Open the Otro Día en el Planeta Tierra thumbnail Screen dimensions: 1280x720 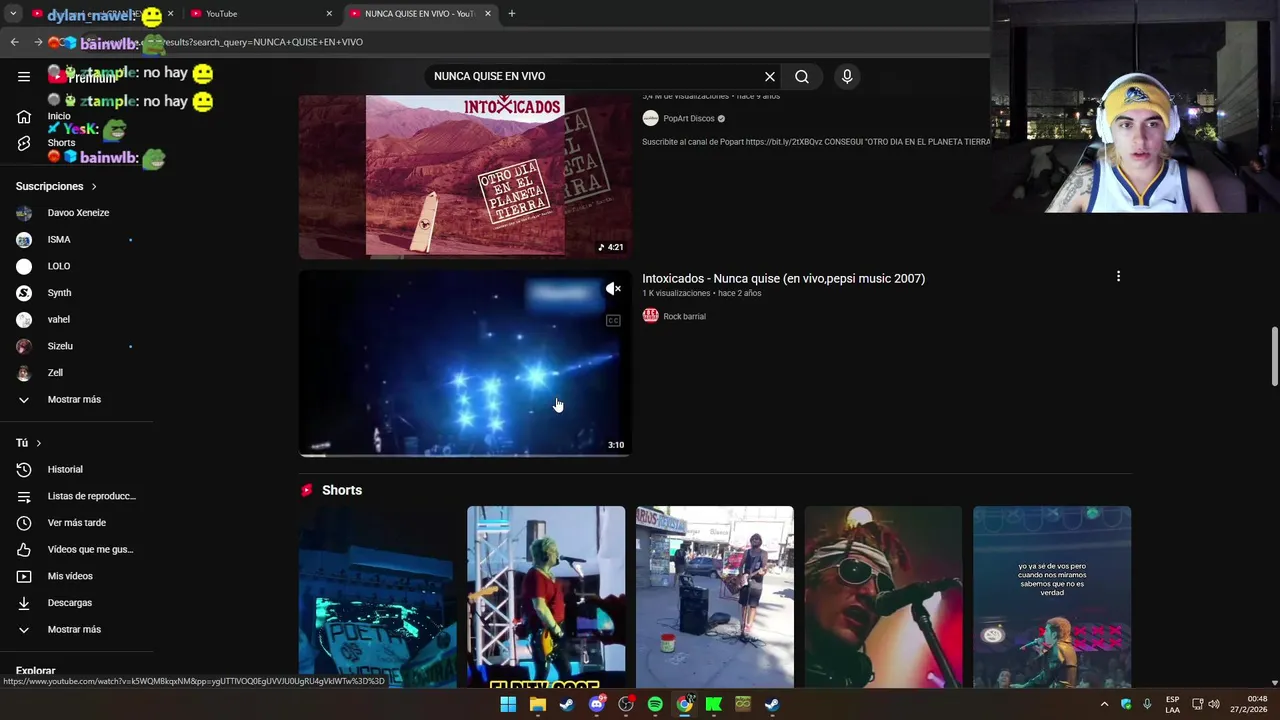click(465, 176)
